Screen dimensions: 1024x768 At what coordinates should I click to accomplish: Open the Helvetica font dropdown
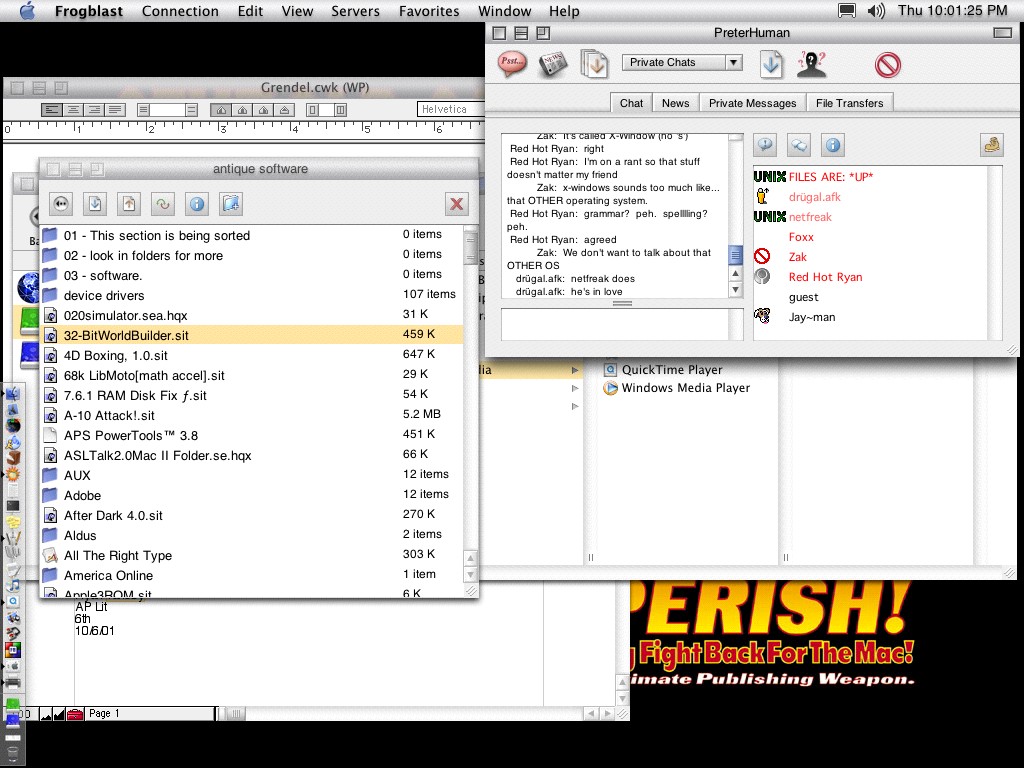pos(451,110)
